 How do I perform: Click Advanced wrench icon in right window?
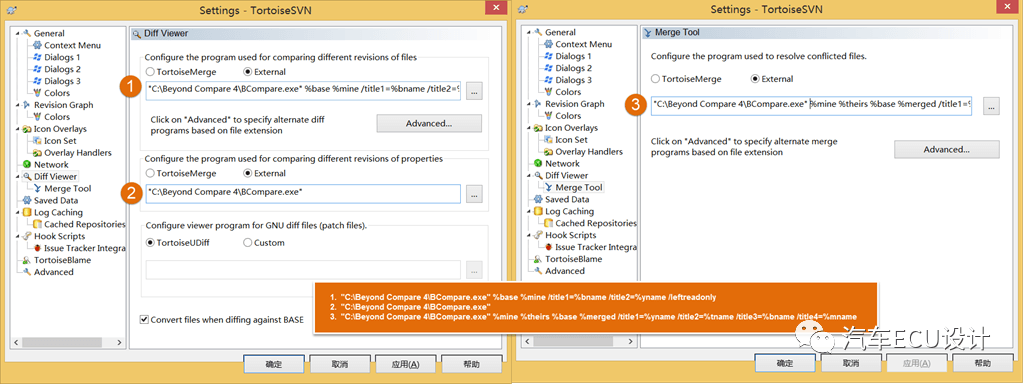pyautogui.click(x=537, y=271)
